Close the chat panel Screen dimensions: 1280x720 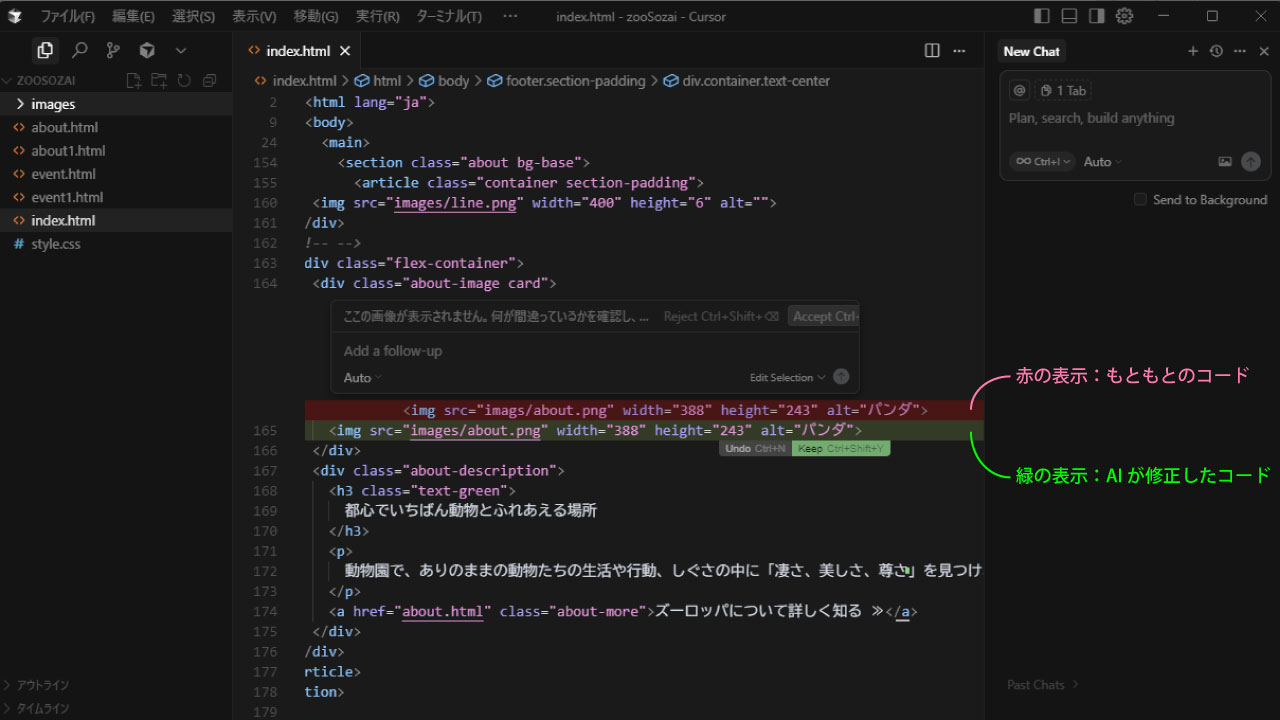1264,51
